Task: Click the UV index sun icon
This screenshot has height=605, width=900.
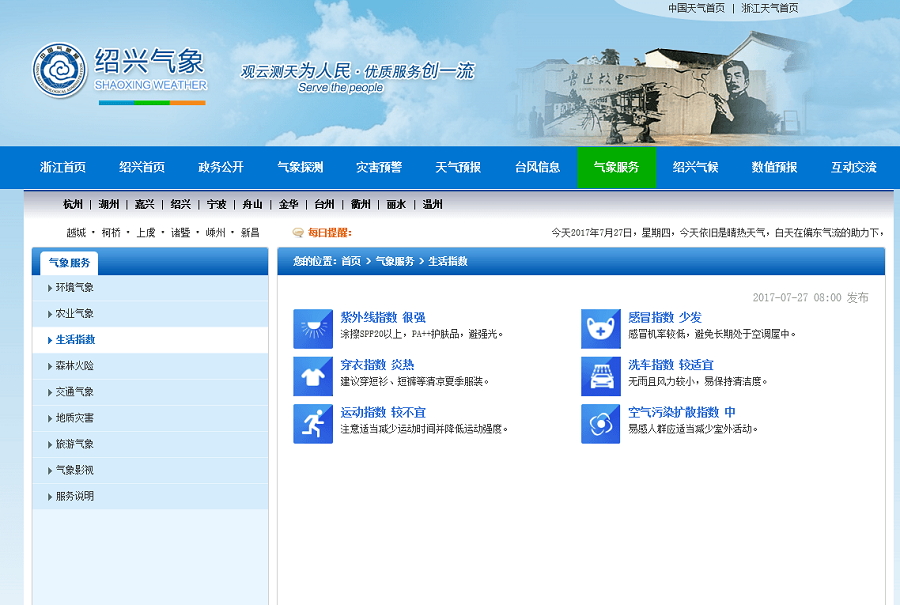Action: [312, 328]
